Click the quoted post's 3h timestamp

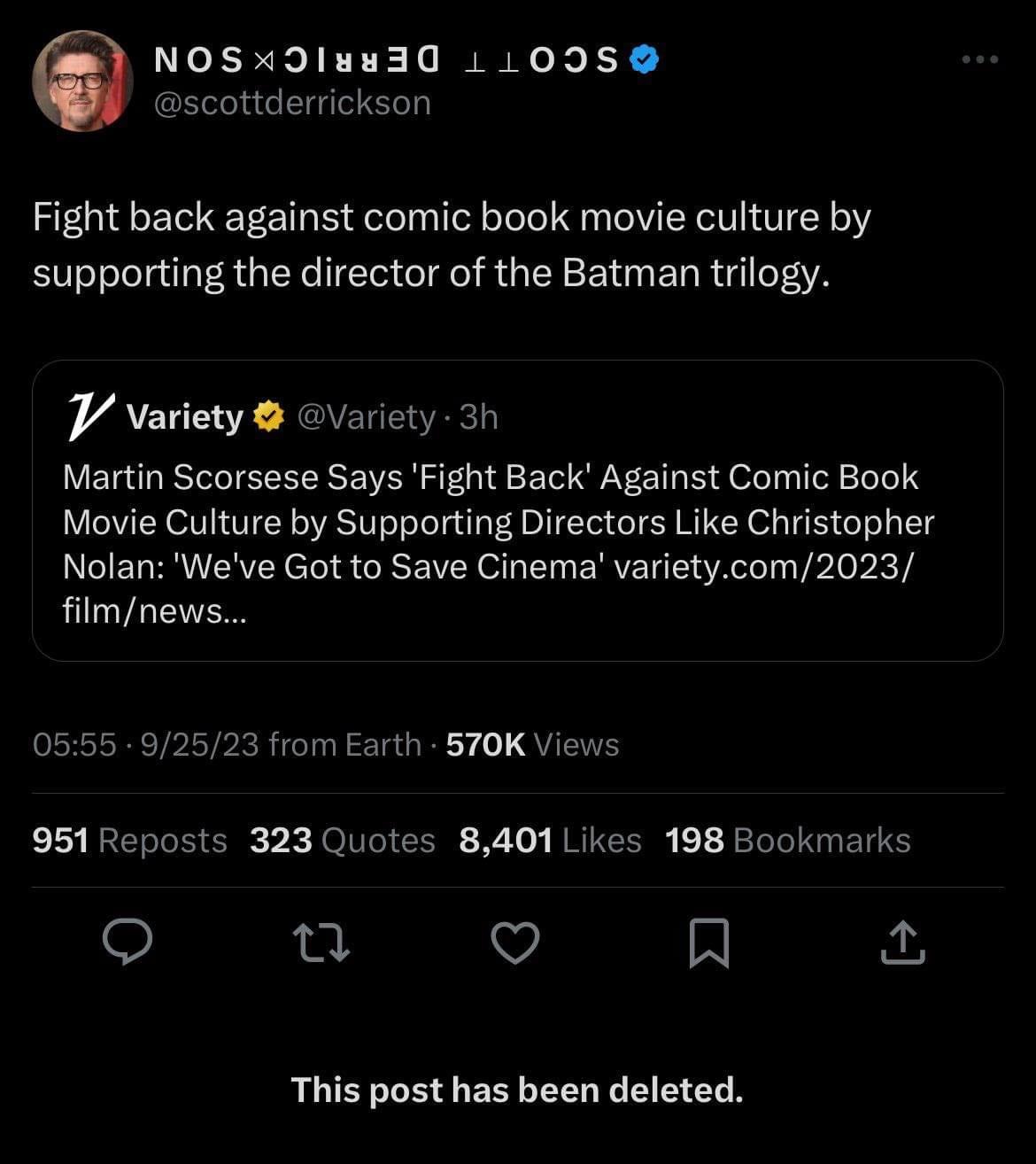click(479, 416)
